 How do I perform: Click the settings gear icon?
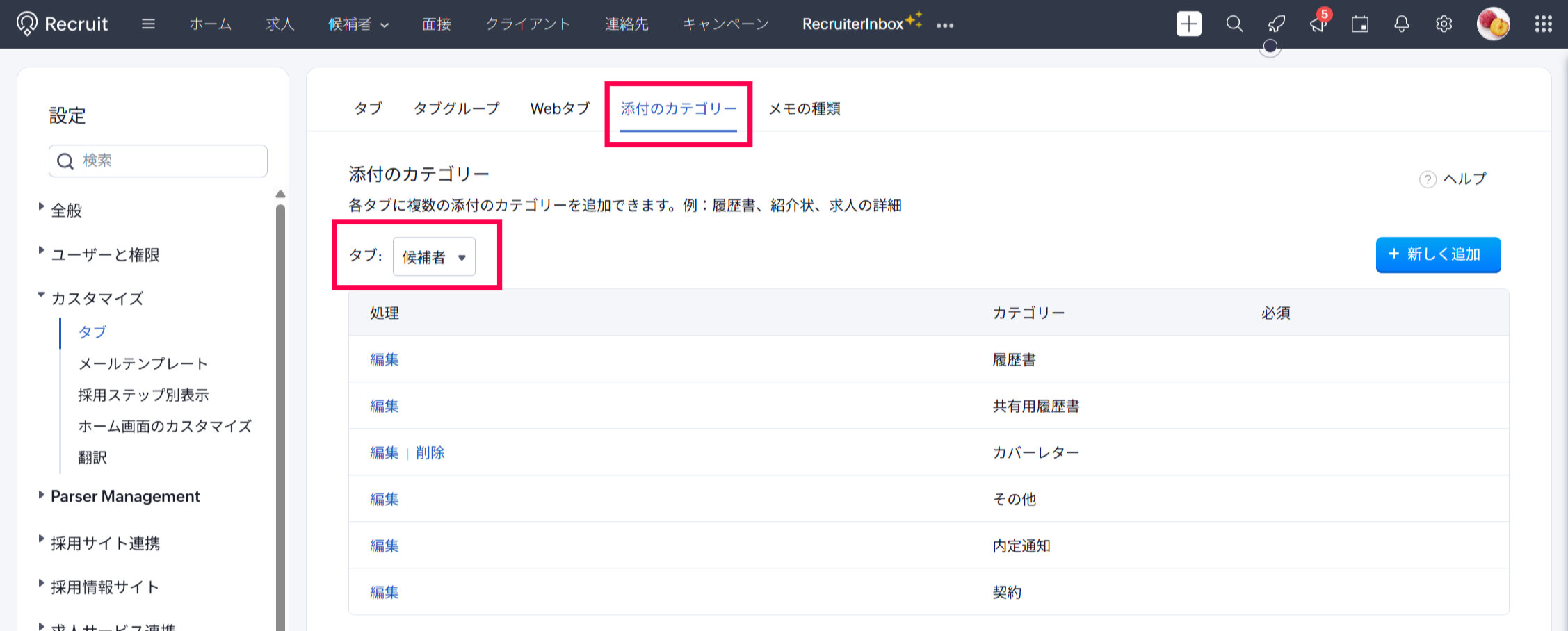[1444, 24]
